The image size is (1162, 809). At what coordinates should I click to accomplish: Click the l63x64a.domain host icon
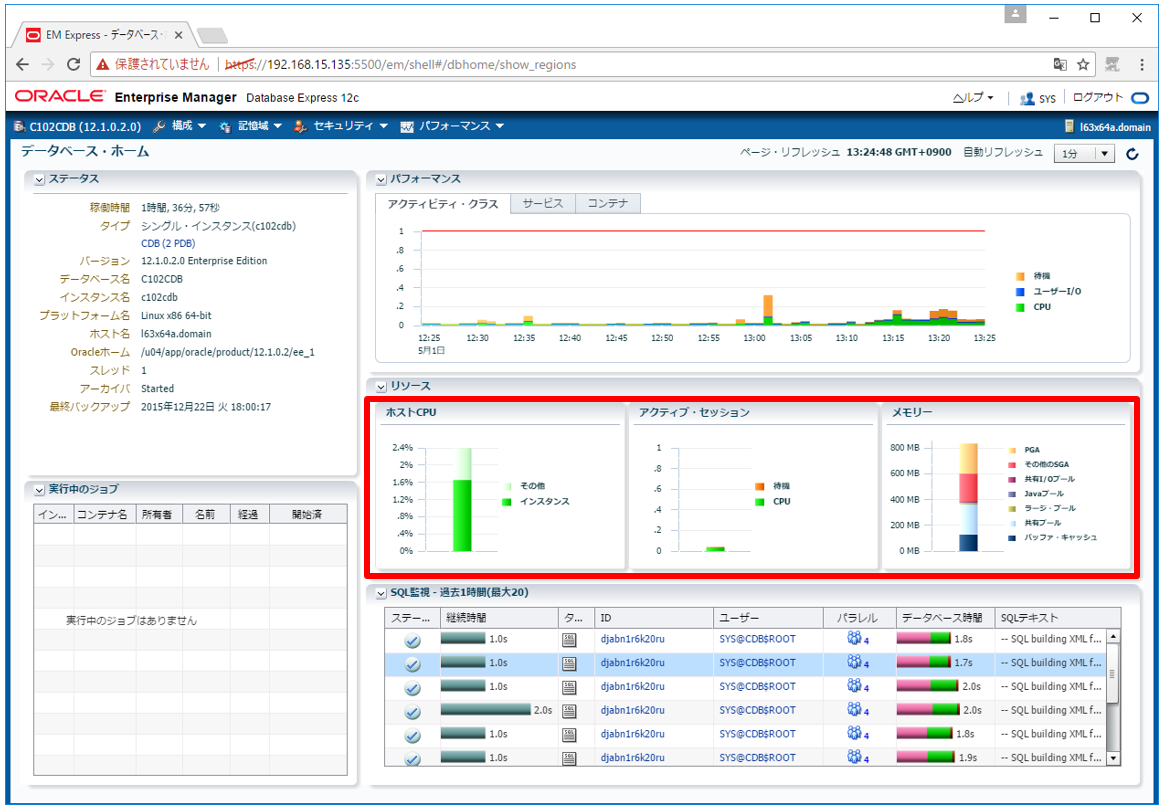(1069, 127)
